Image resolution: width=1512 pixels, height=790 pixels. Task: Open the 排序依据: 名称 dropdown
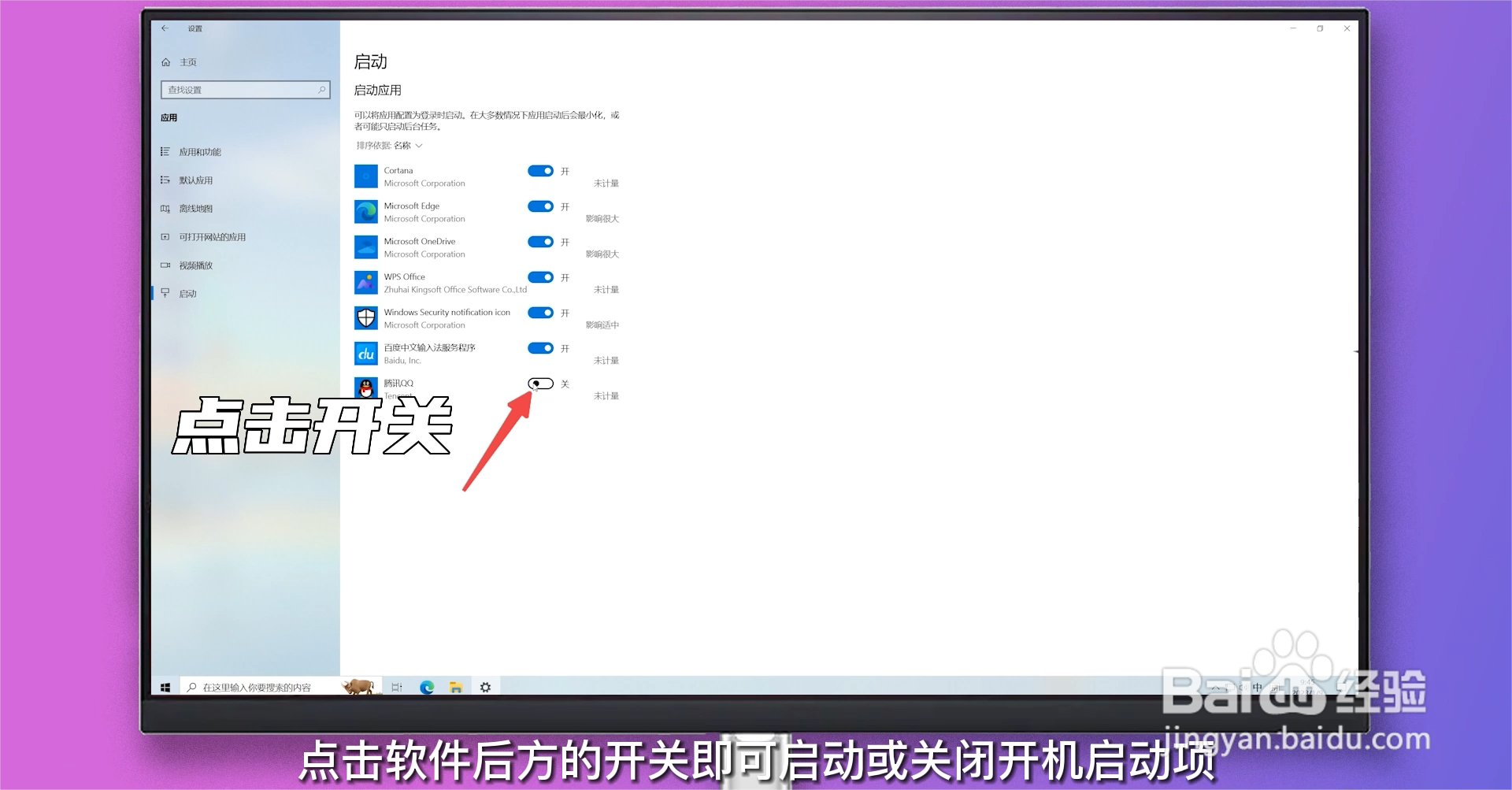click(390, 146)
